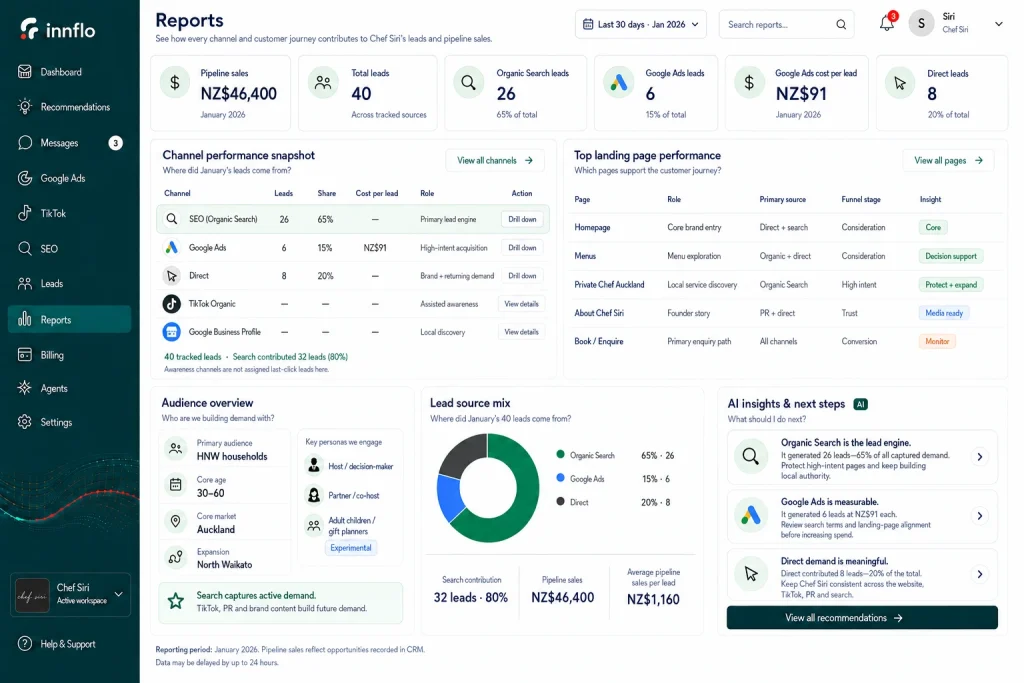Click the Monitor insight tag for Book / Enquire
The height and width of the screenshot is (683, 1024).
[x=936, y=342]
